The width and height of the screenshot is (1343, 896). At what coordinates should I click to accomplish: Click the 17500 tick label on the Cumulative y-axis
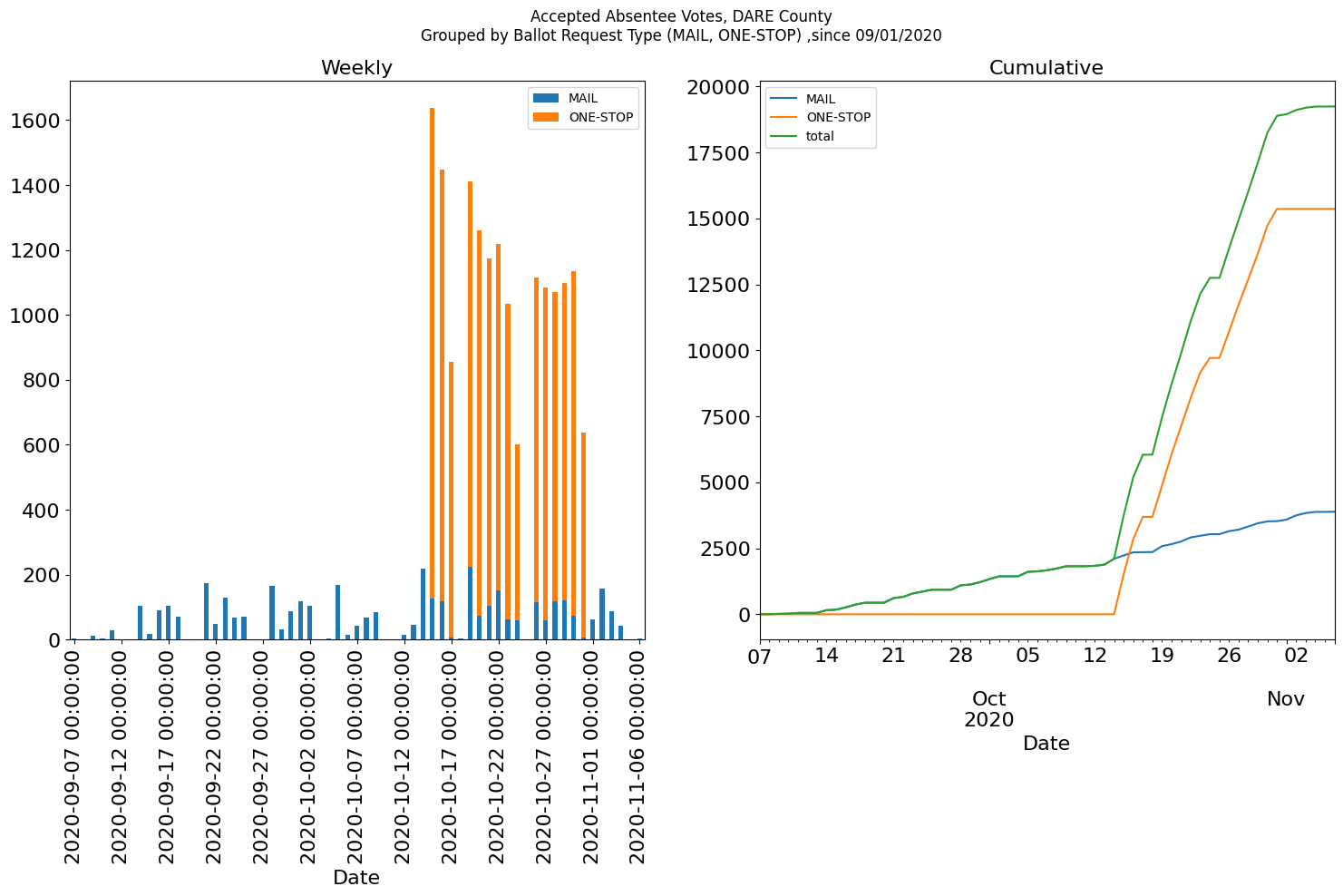click(719, 153)
